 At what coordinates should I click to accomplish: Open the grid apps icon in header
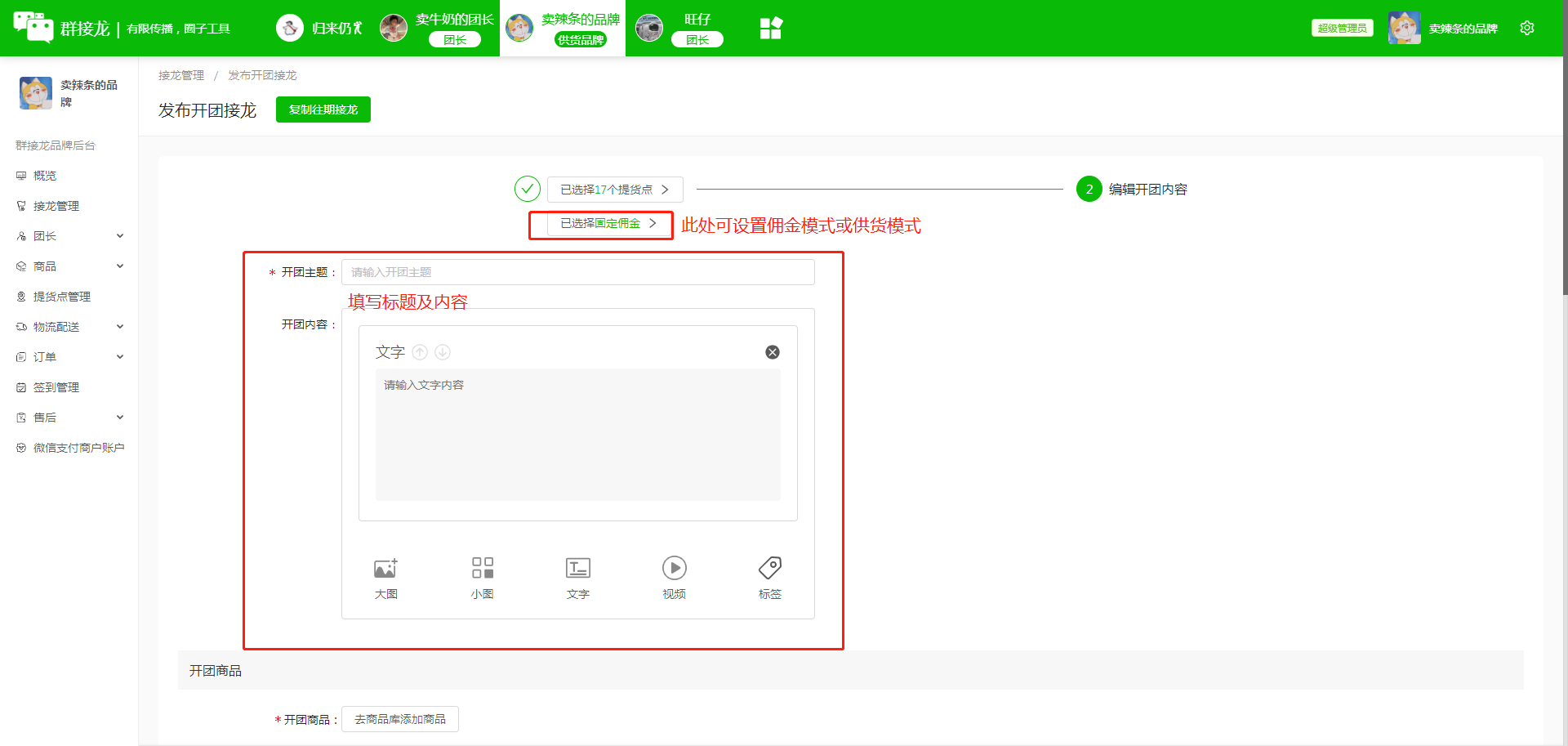pyautogui.click(x=771, y=28)
